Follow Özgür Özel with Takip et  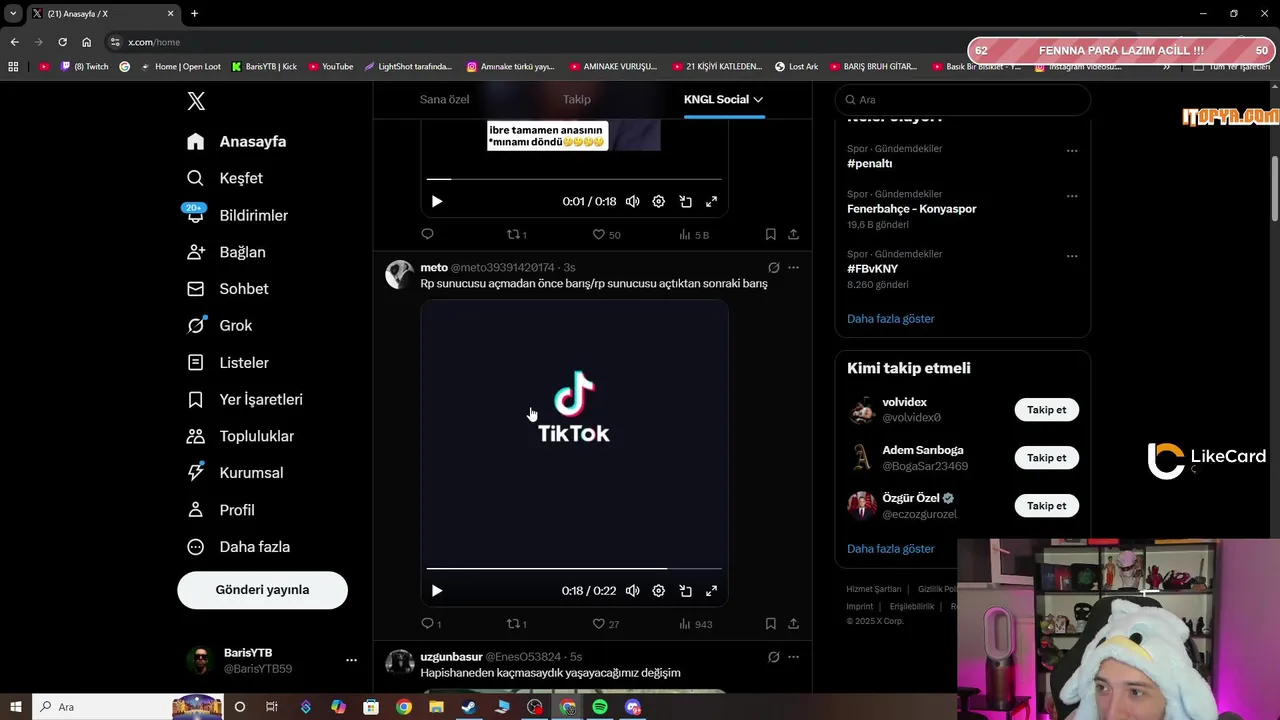pyautogui.click(x=1046, y=506)
